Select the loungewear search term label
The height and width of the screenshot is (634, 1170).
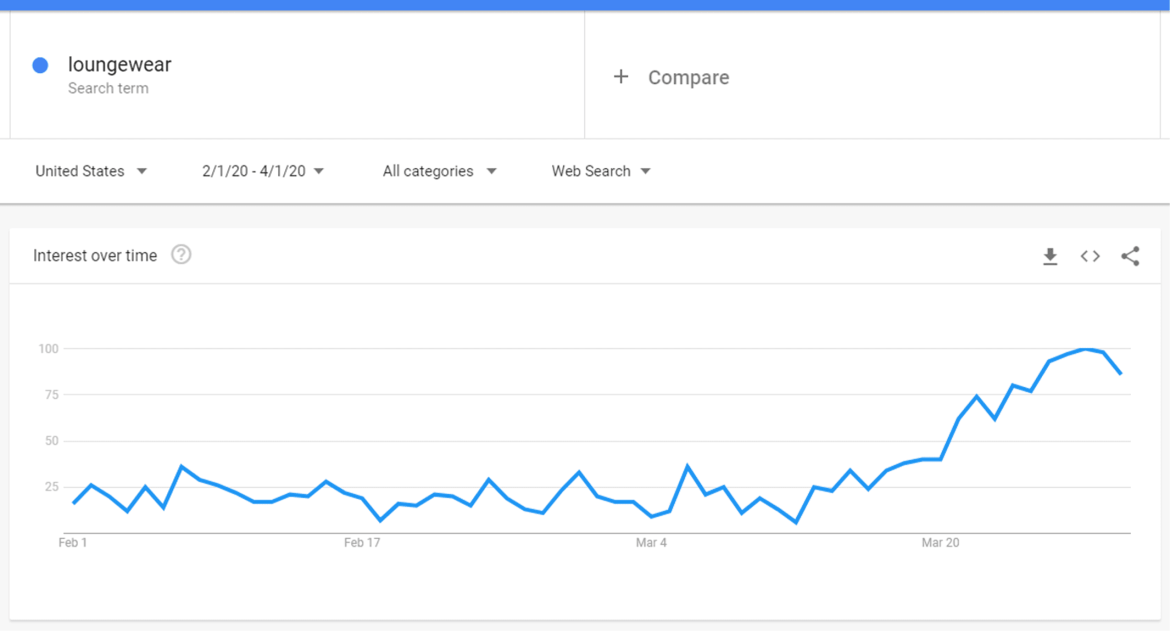(x=119, y=64)
